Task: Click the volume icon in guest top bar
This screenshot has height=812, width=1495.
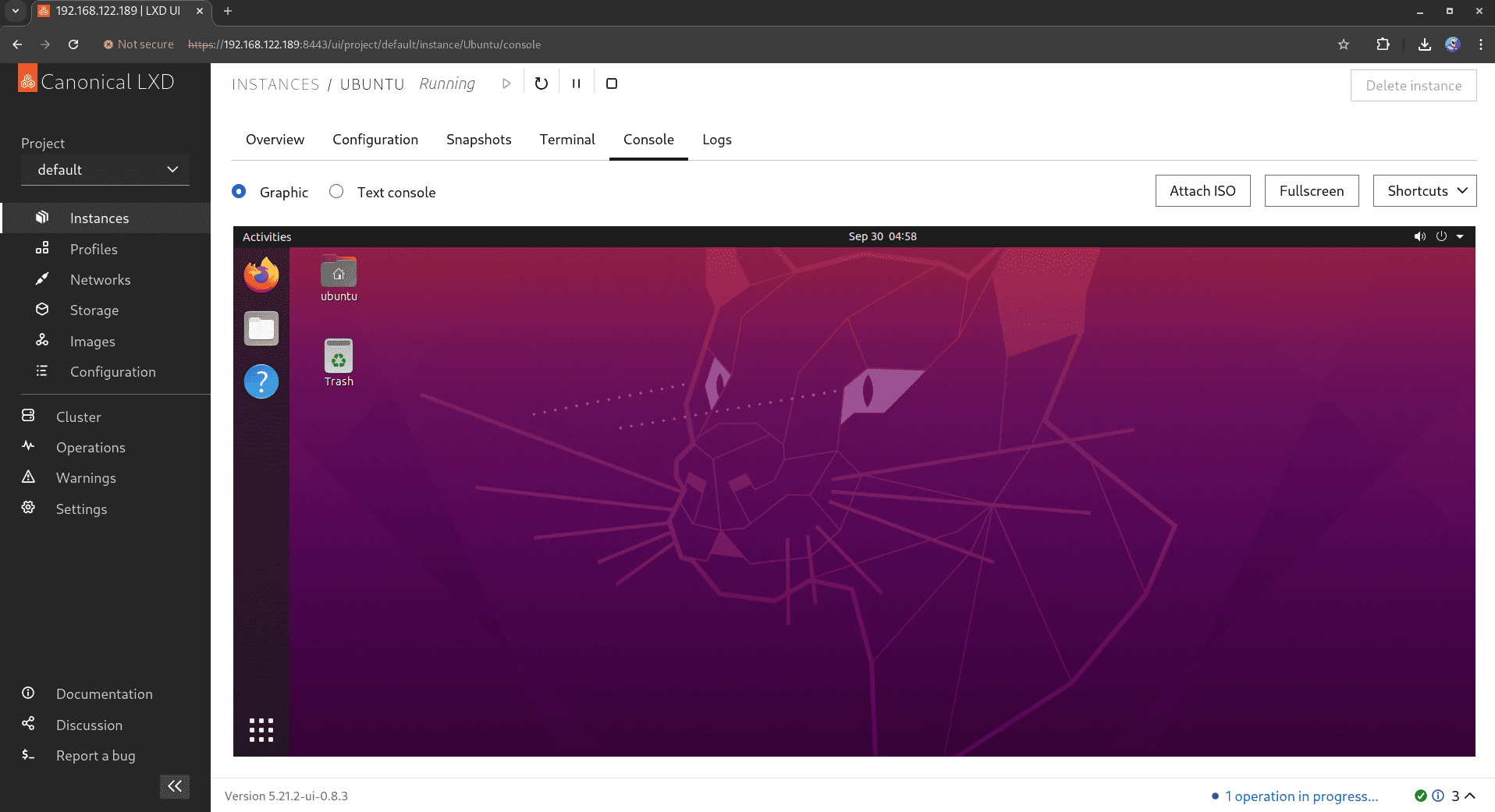Action: pos(1420,236)
